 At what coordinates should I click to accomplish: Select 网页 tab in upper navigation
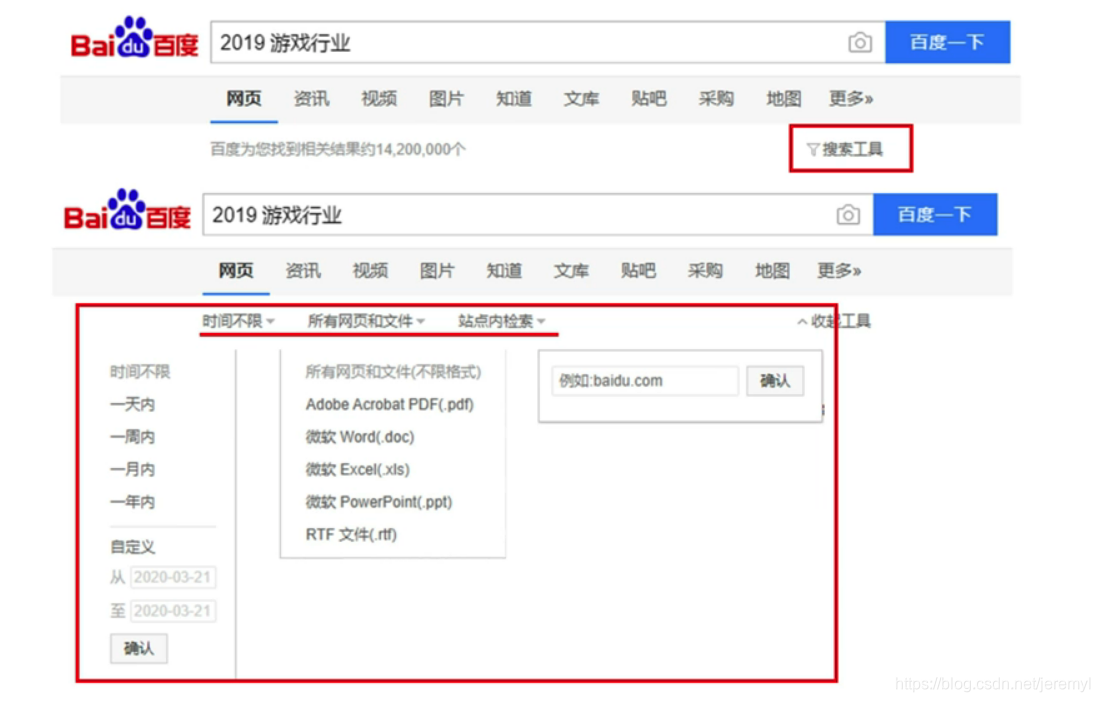243,99
